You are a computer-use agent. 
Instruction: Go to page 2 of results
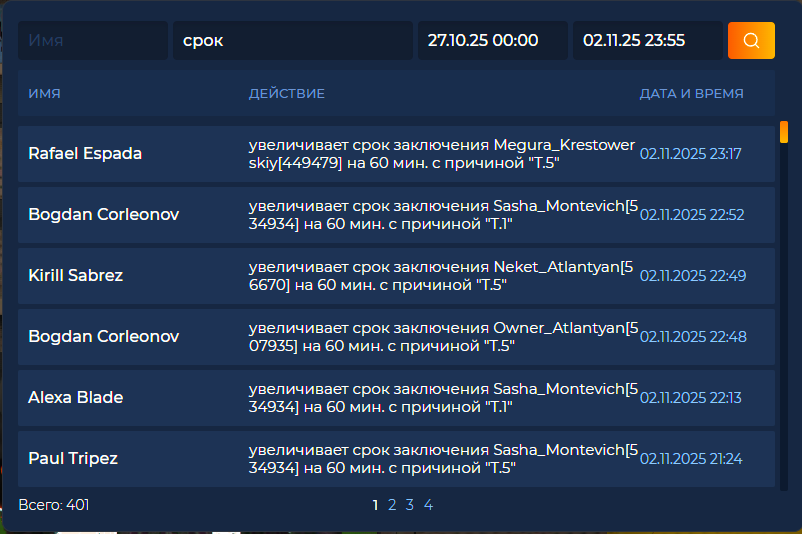coord(392,505)
